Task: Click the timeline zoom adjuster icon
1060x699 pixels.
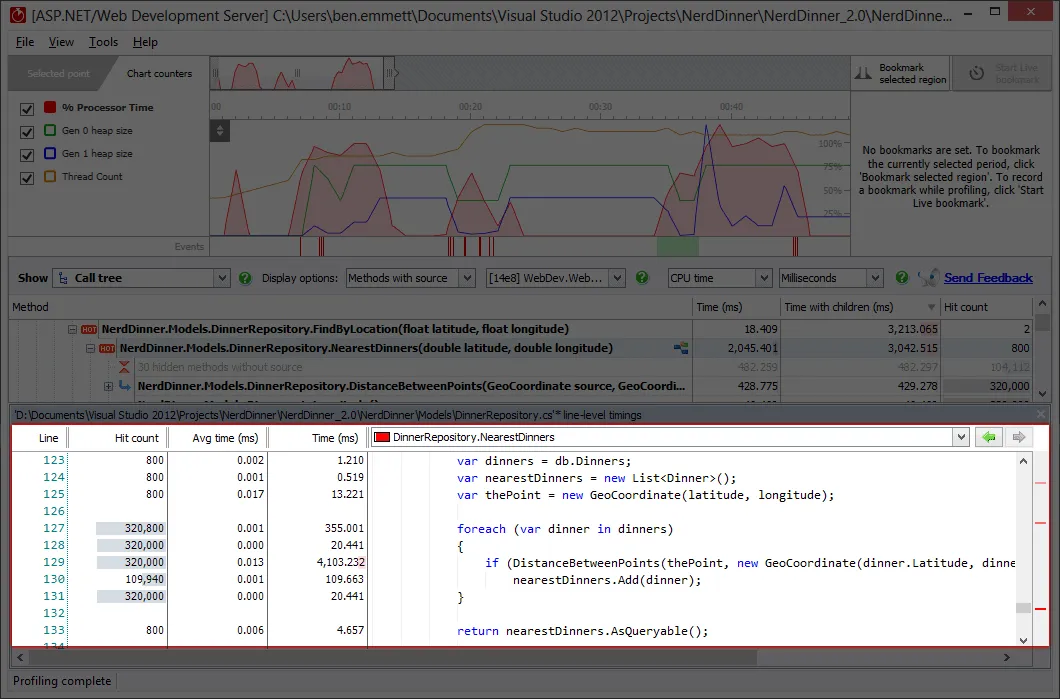Action: tap(220, 130)
